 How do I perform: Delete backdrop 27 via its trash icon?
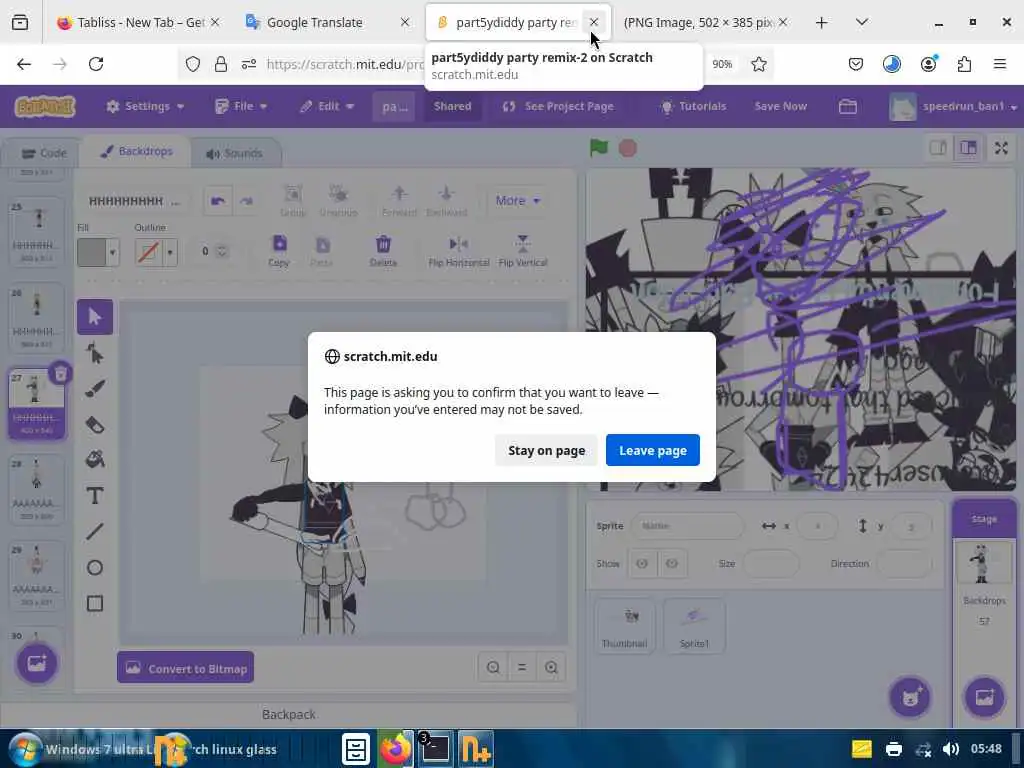pyautogui.click(x=60, y=374)
